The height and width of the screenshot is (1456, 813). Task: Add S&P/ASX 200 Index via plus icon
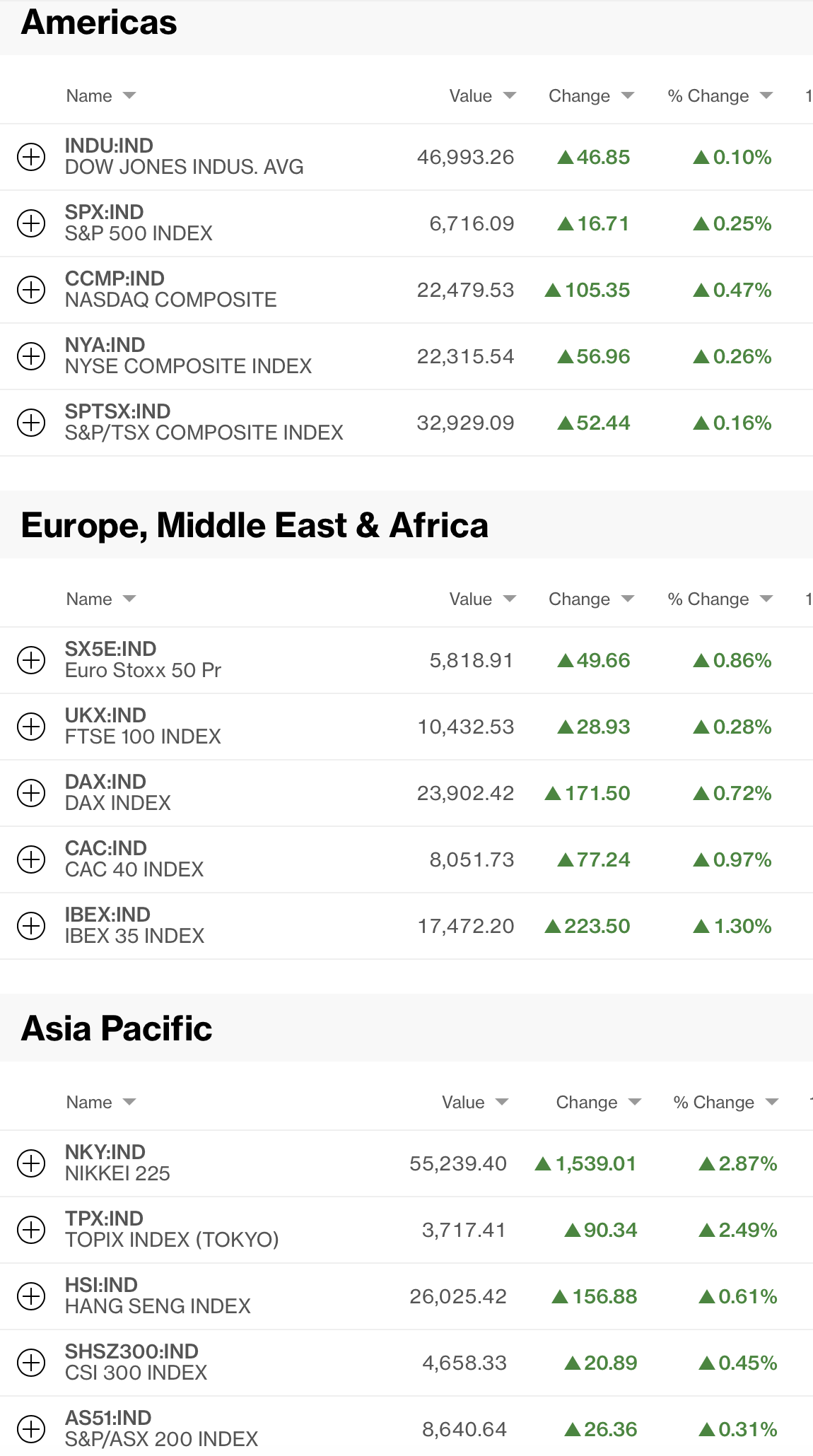pyautogui.click(x=31, y=1429)
